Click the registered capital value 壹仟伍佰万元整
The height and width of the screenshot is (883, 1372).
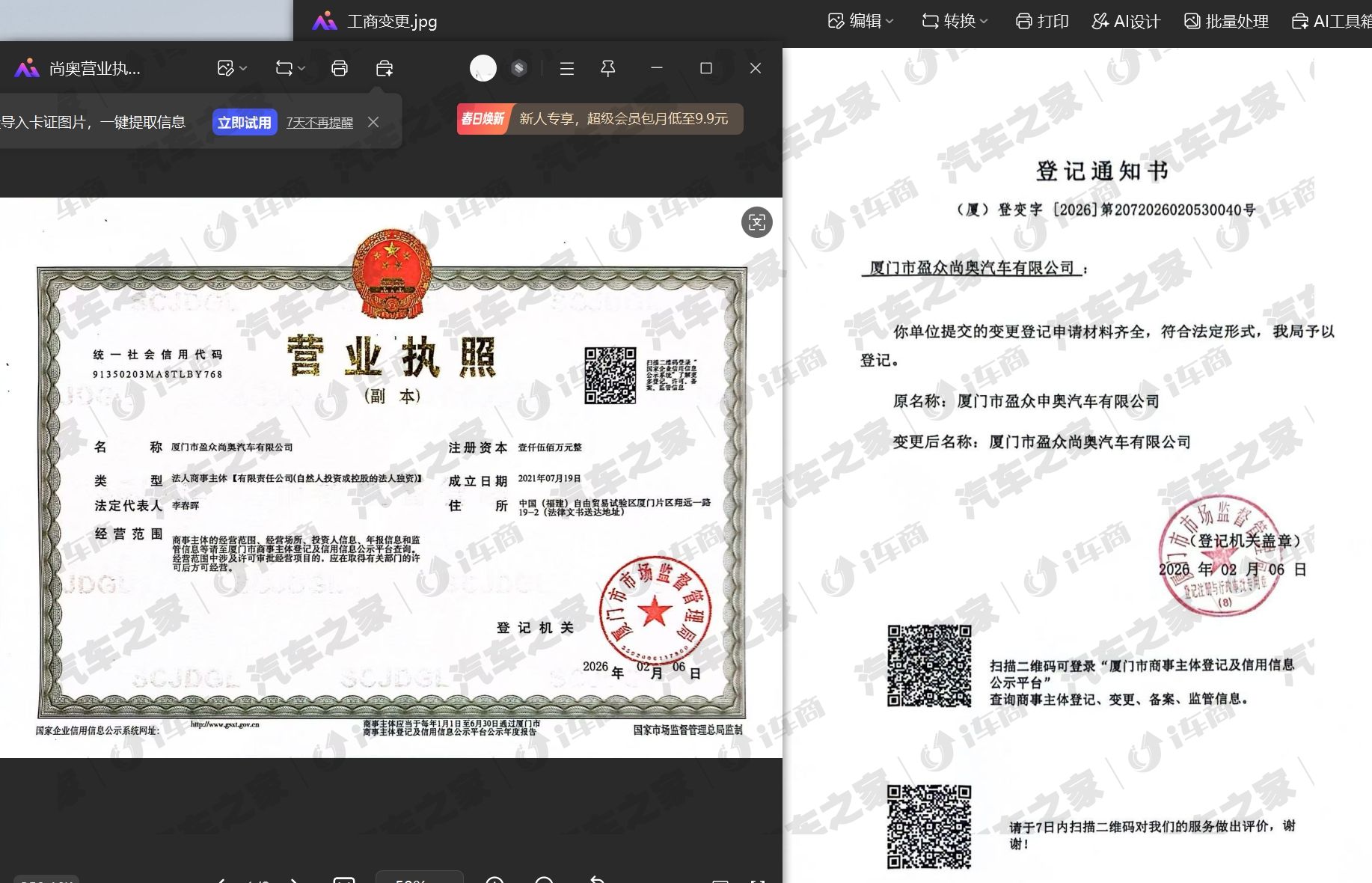(550, 447)
